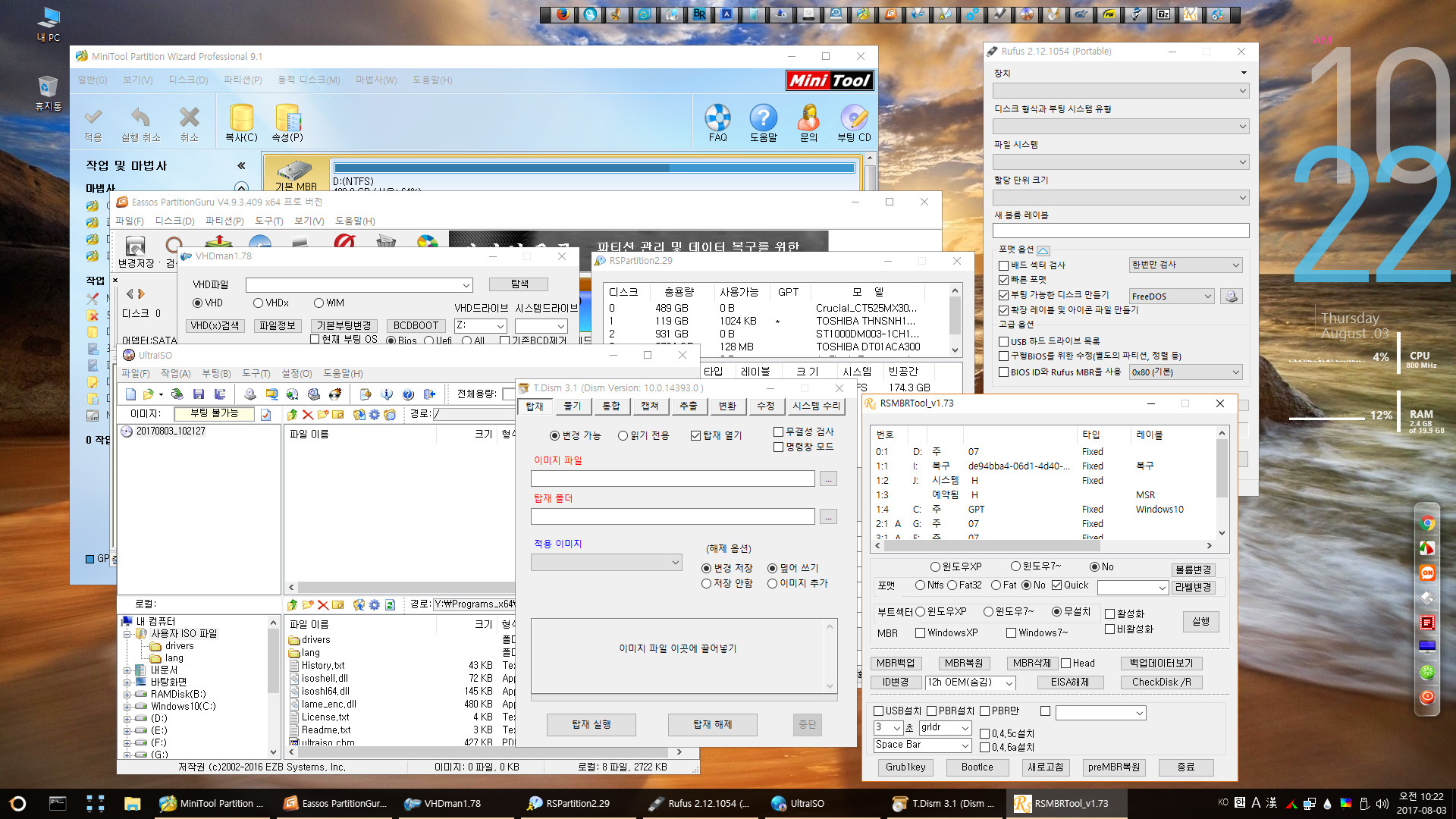Click the 탐색 browse button in VHDman
The height and width of the screenshot is (819, 1456).
pos(519,284)
